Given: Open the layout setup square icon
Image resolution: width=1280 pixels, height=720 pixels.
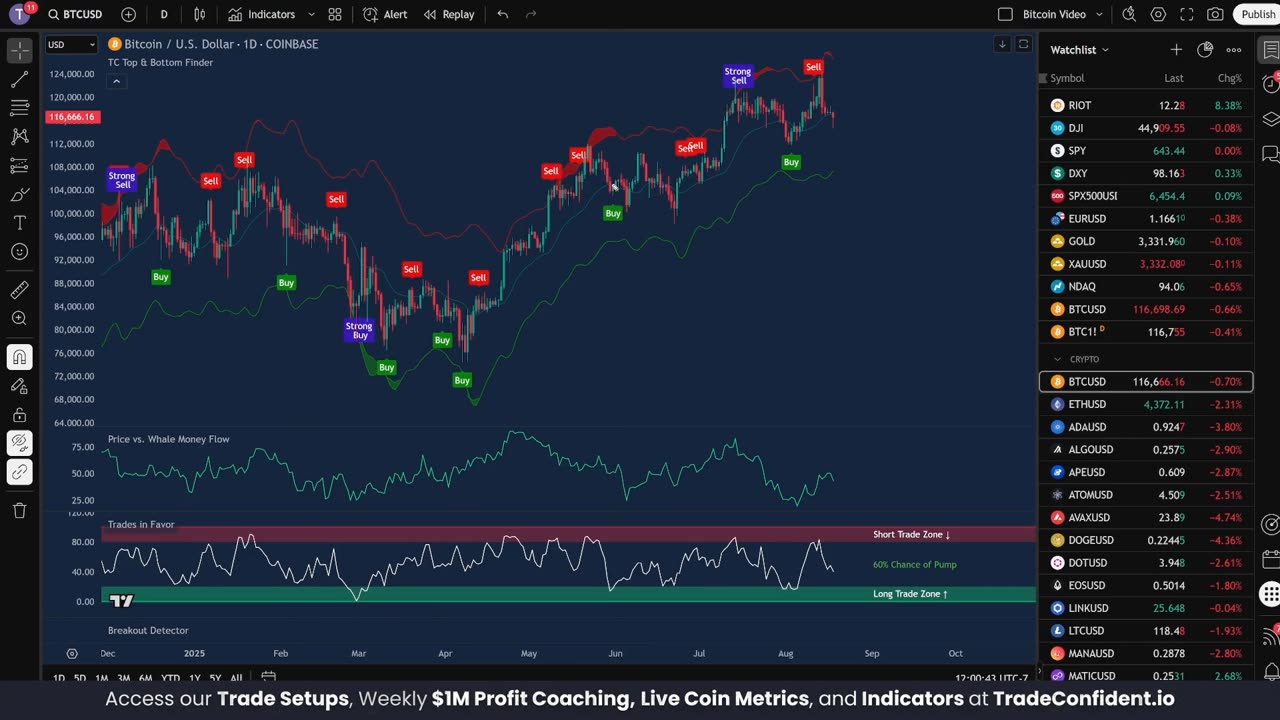Looking at the screenshot, I should [1005, 14].
